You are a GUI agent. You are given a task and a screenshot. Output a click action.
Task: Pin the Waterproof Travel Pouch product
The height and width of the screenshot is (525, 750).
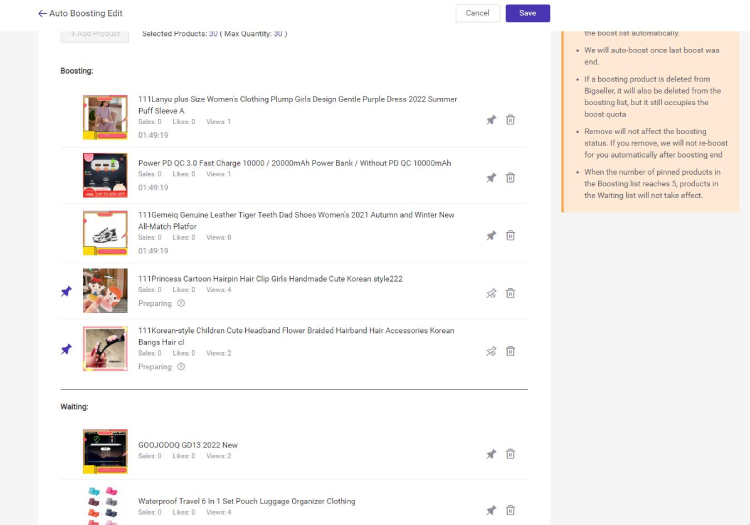(491, 510)
